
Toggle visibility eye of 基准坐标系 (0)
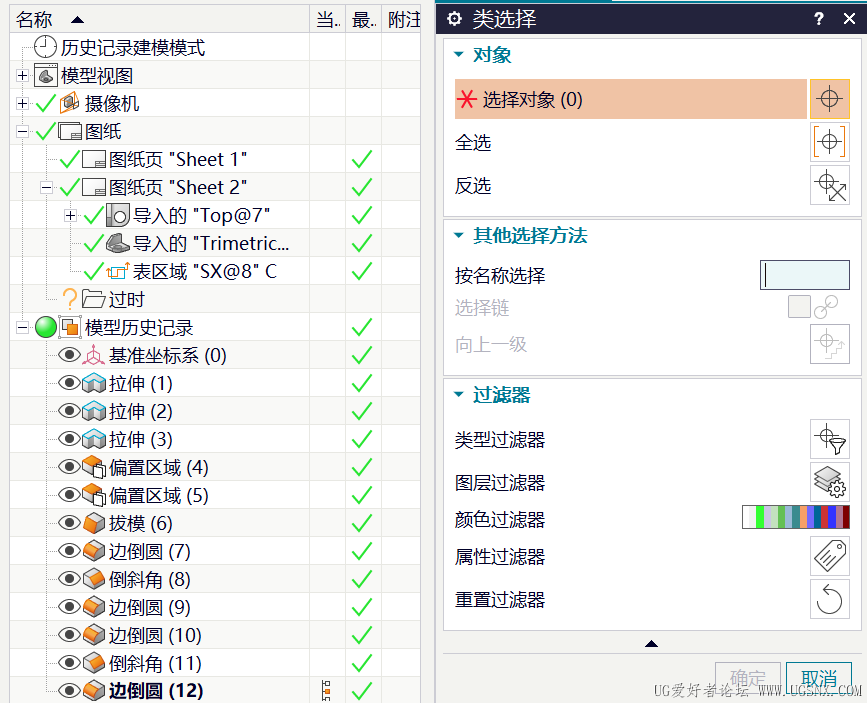pos(70,355)
